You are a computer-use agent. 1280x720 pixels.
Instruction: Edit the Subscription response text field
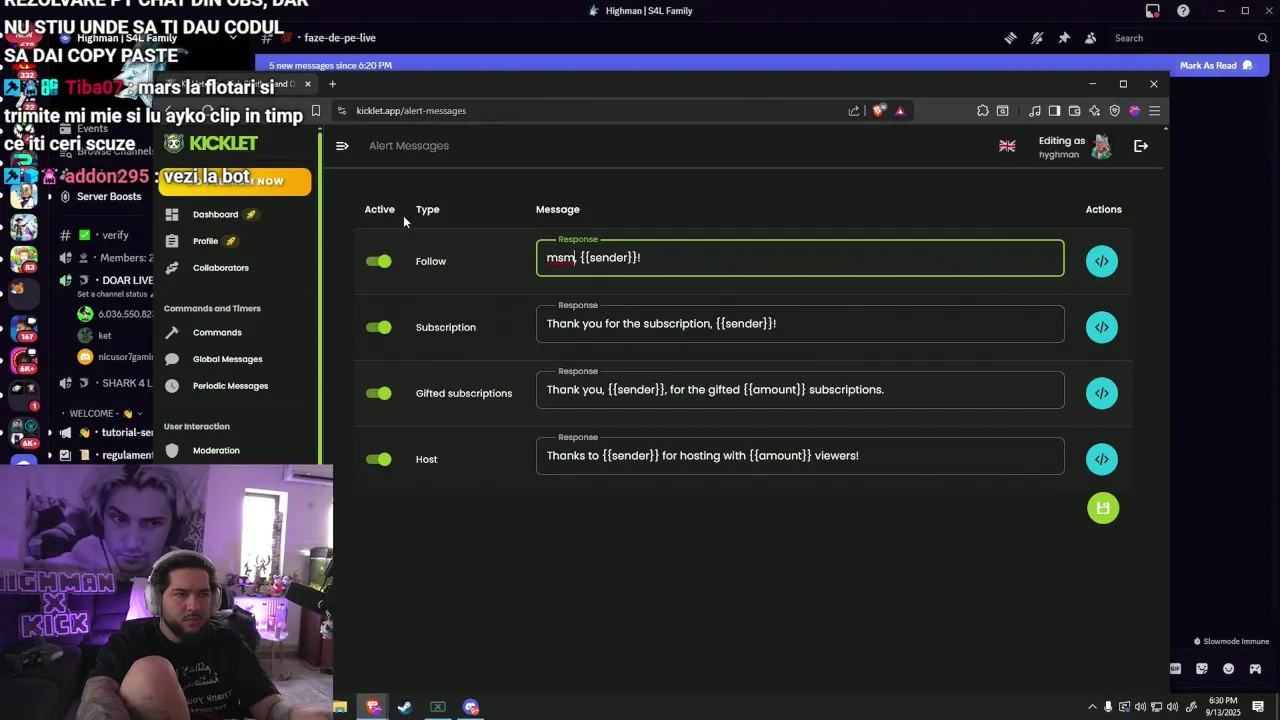pyautogui.click(x=800, y=324)
